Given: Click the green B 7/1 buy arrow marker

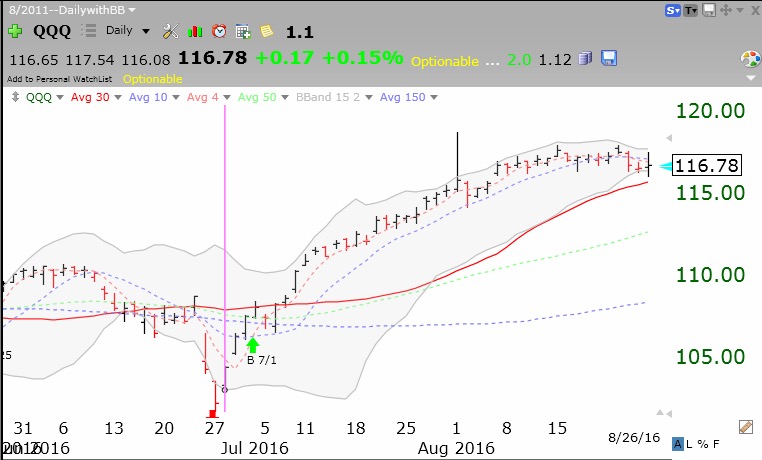Looking at the screenshot, I should click(253, 345).
